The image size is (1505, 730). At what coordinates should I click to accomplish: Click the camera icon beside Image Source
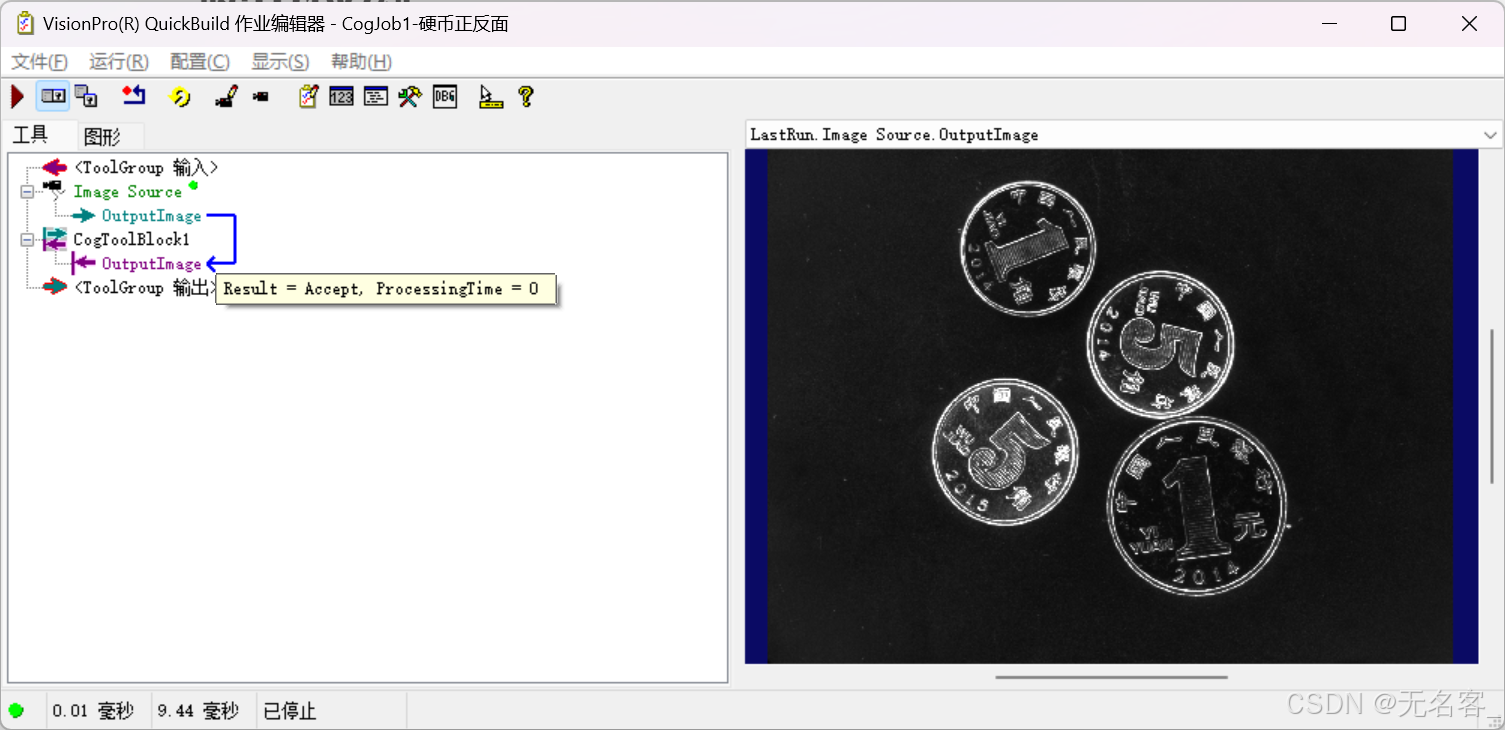point(54,190)
